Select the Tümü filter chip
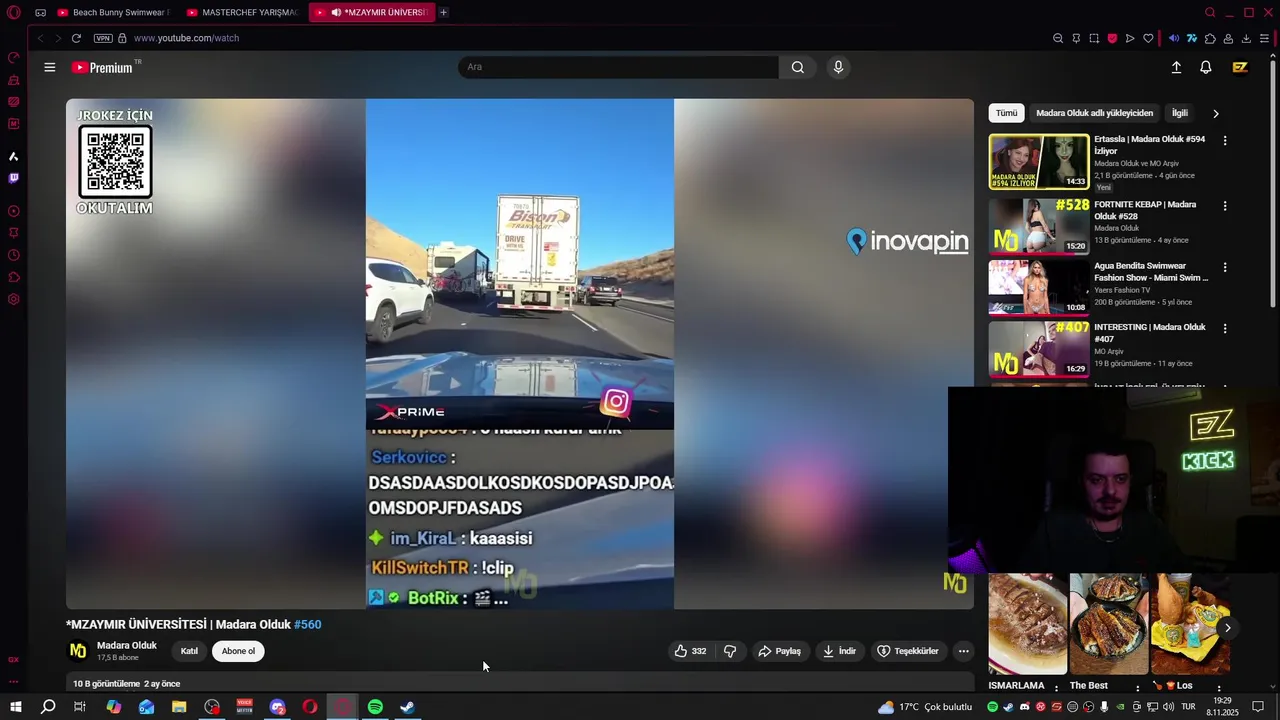1280x720 pixels. click(x=1006, y=113)
